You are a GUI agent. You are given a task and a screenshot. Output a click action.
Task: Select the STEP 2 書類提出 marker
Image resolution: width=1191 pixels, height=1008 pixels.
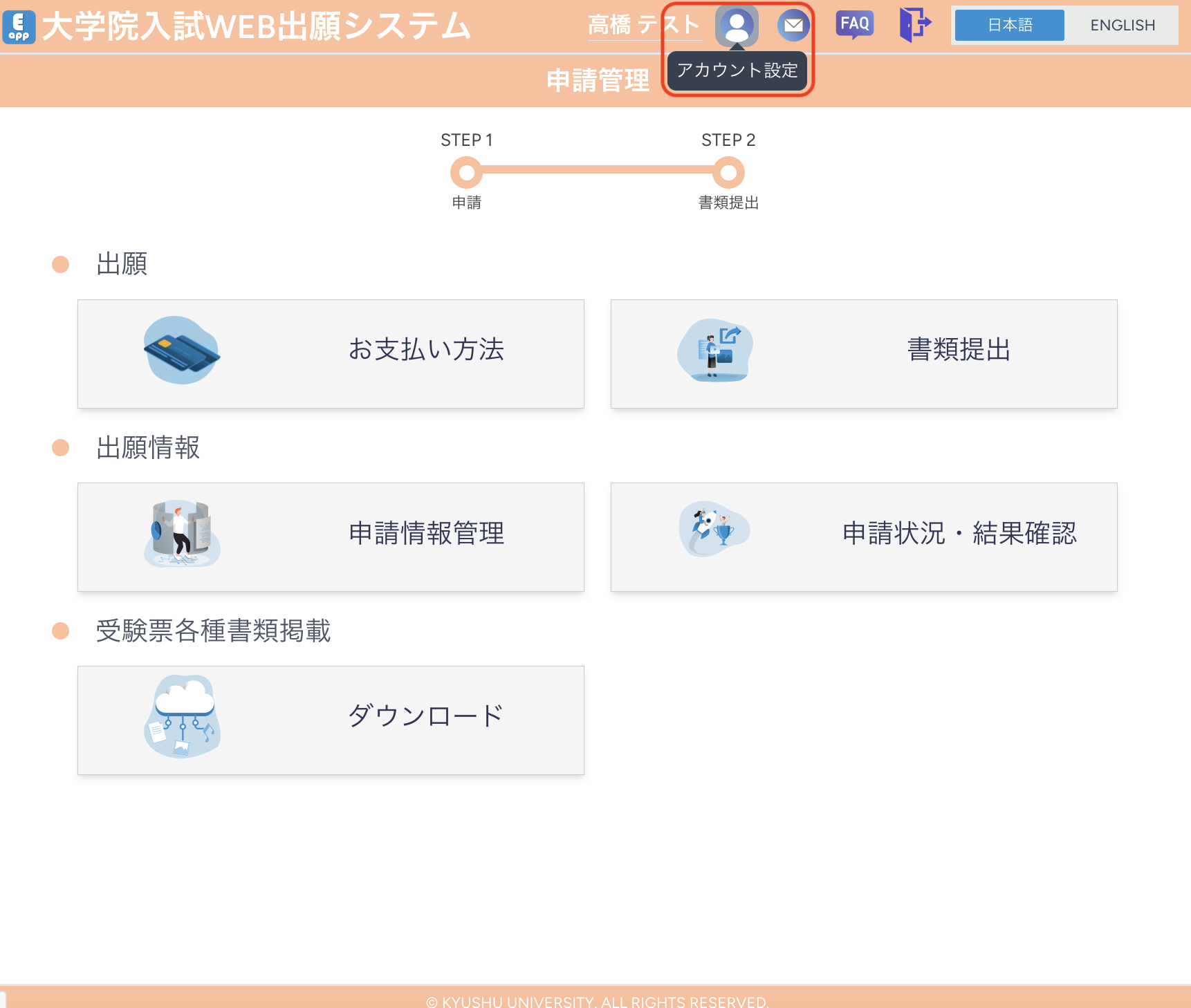tap(728, 172)
